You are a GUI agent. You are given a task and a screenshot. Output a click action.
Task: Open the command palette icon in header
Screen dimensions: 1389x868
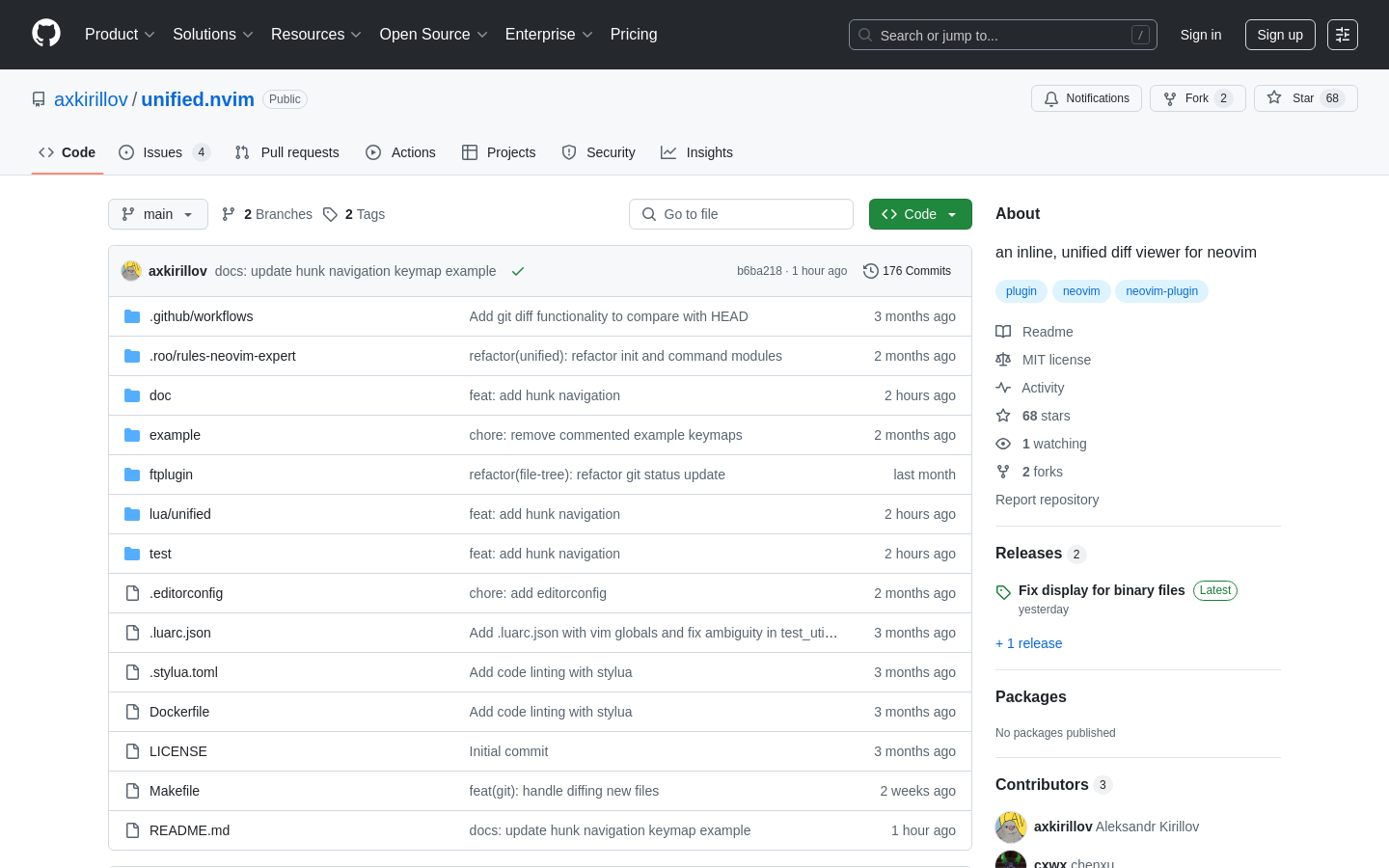tap(1343, 35)
